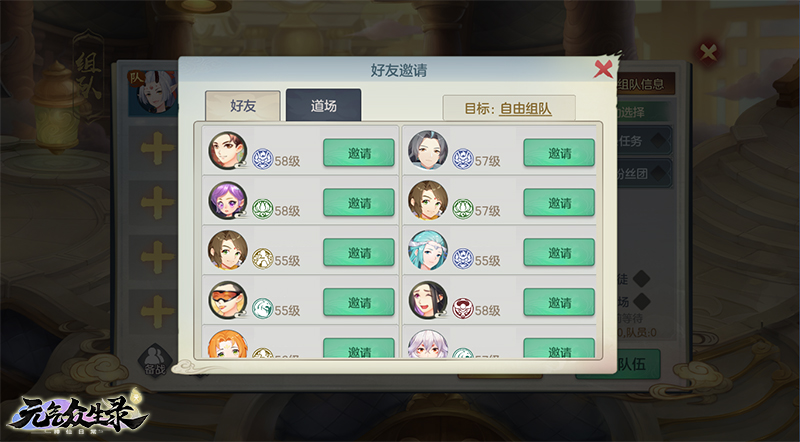Click the green lotus emblem beside 58级
800x442 pixels.
tap(263, 209)
